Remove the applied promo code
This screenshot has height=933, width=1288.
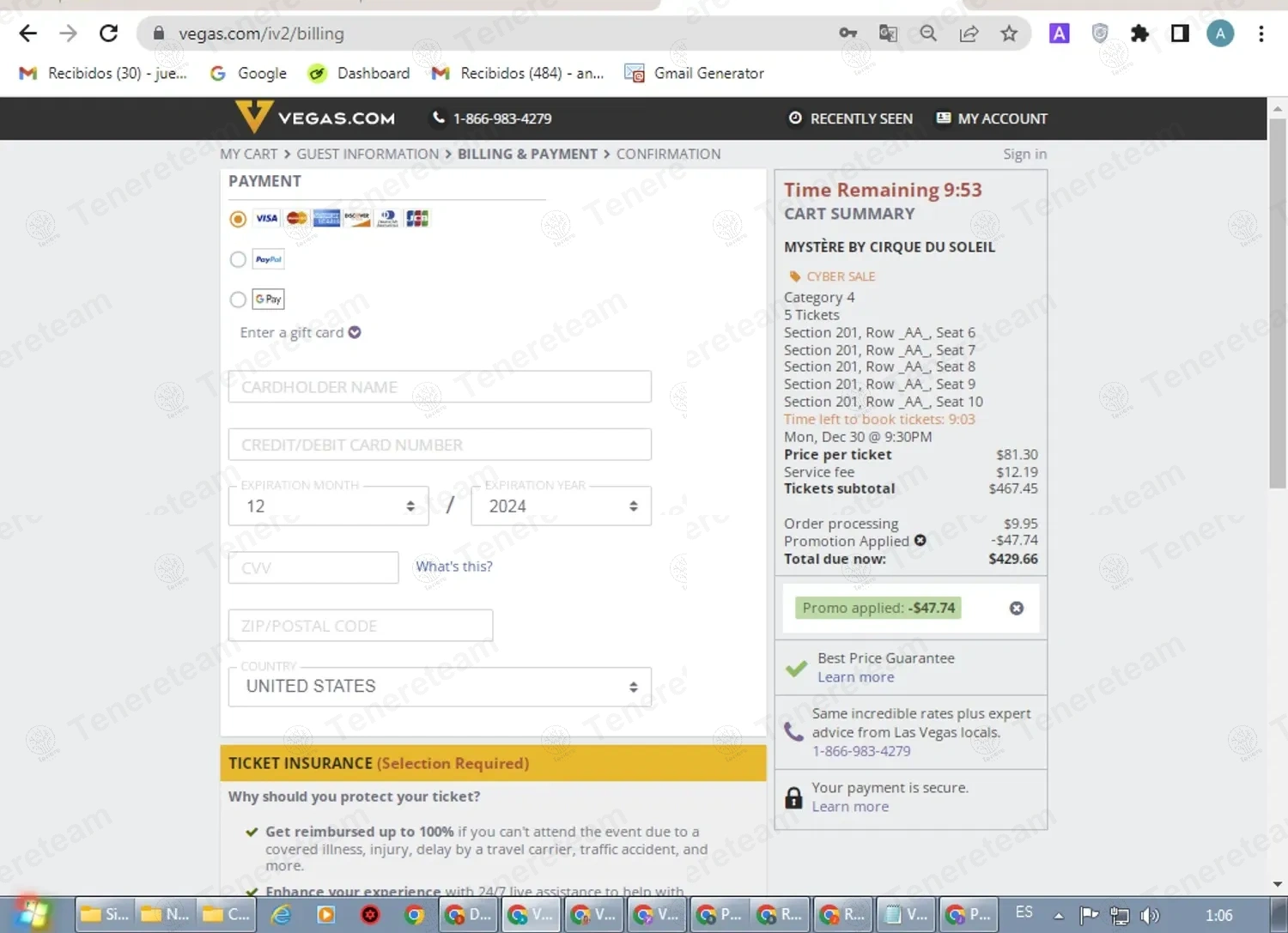[x=1016, y=609]
